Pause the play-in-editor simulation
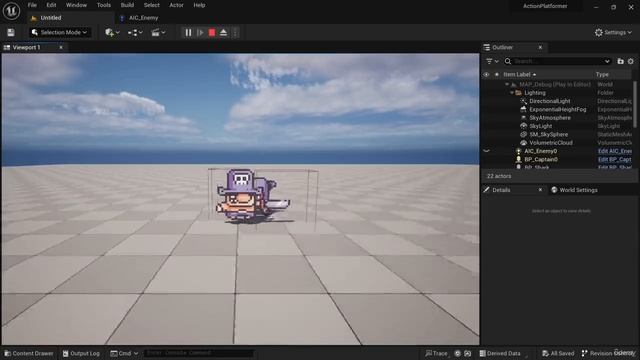The height and width of the screenshot is (360, 640). click(188, 32)
